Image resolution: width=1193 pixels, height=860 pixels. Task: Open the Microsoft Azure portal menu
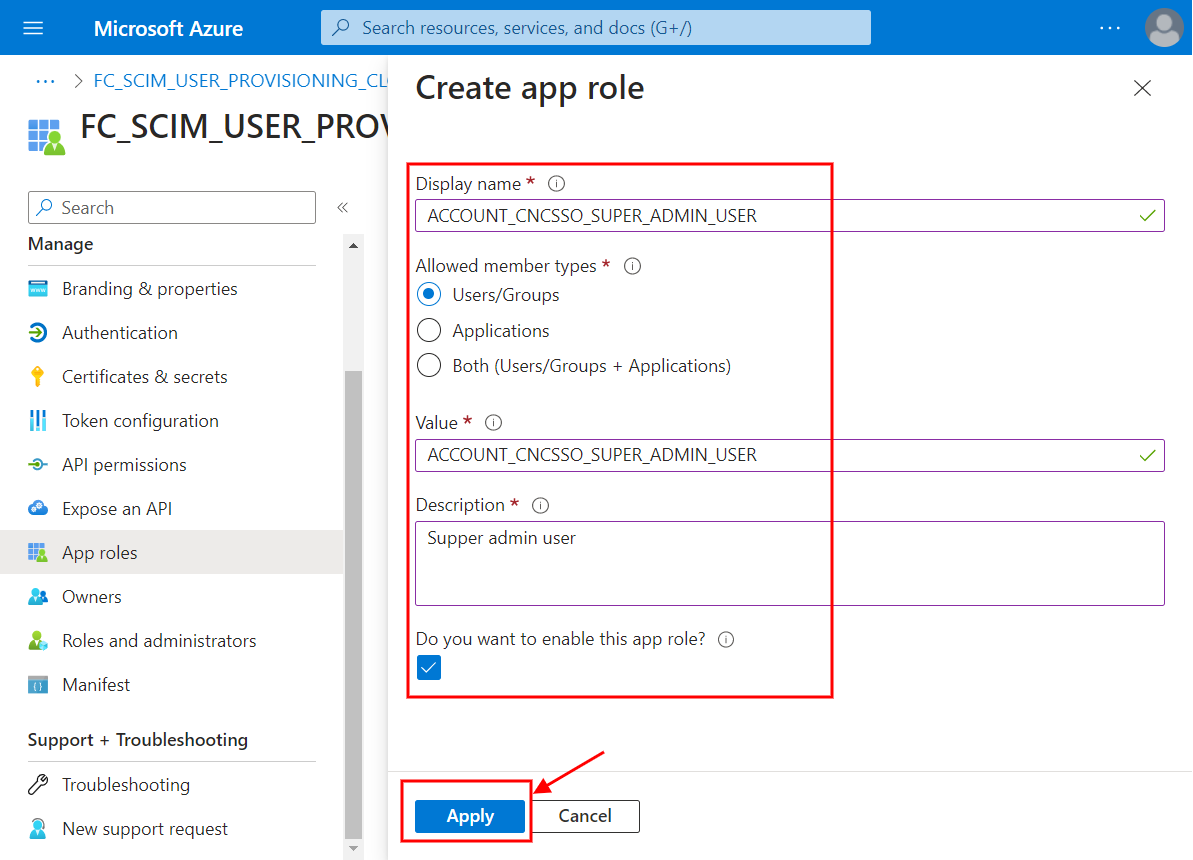point(33,27)
